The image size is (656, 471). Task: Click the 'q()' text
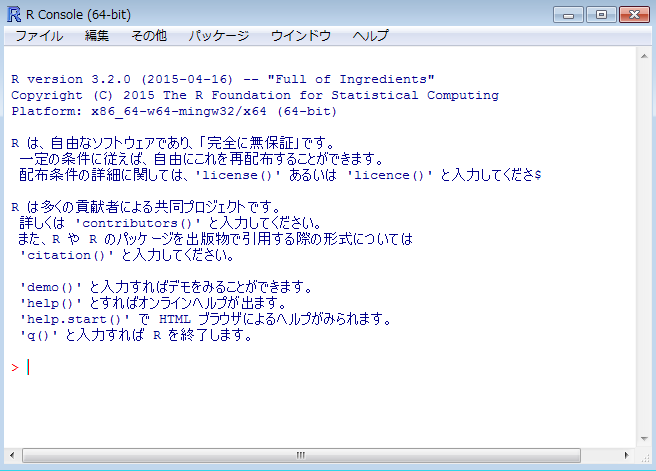click(38, 335)
